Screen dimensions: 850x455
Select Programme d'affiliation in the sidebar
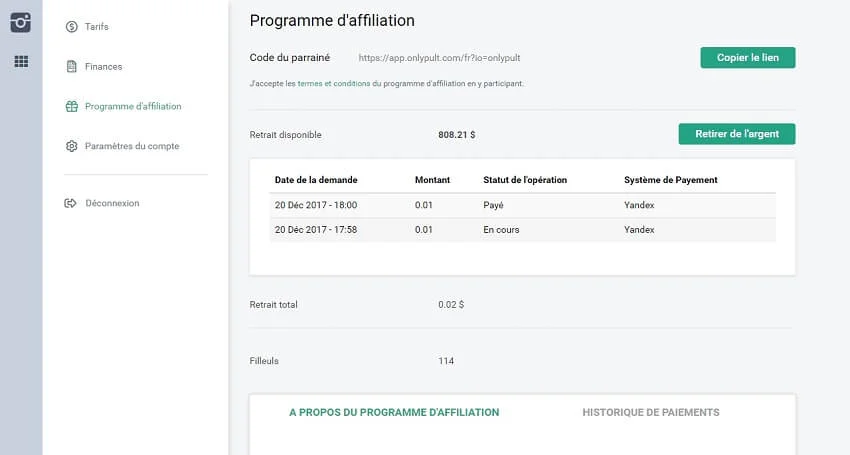point(133,106)
